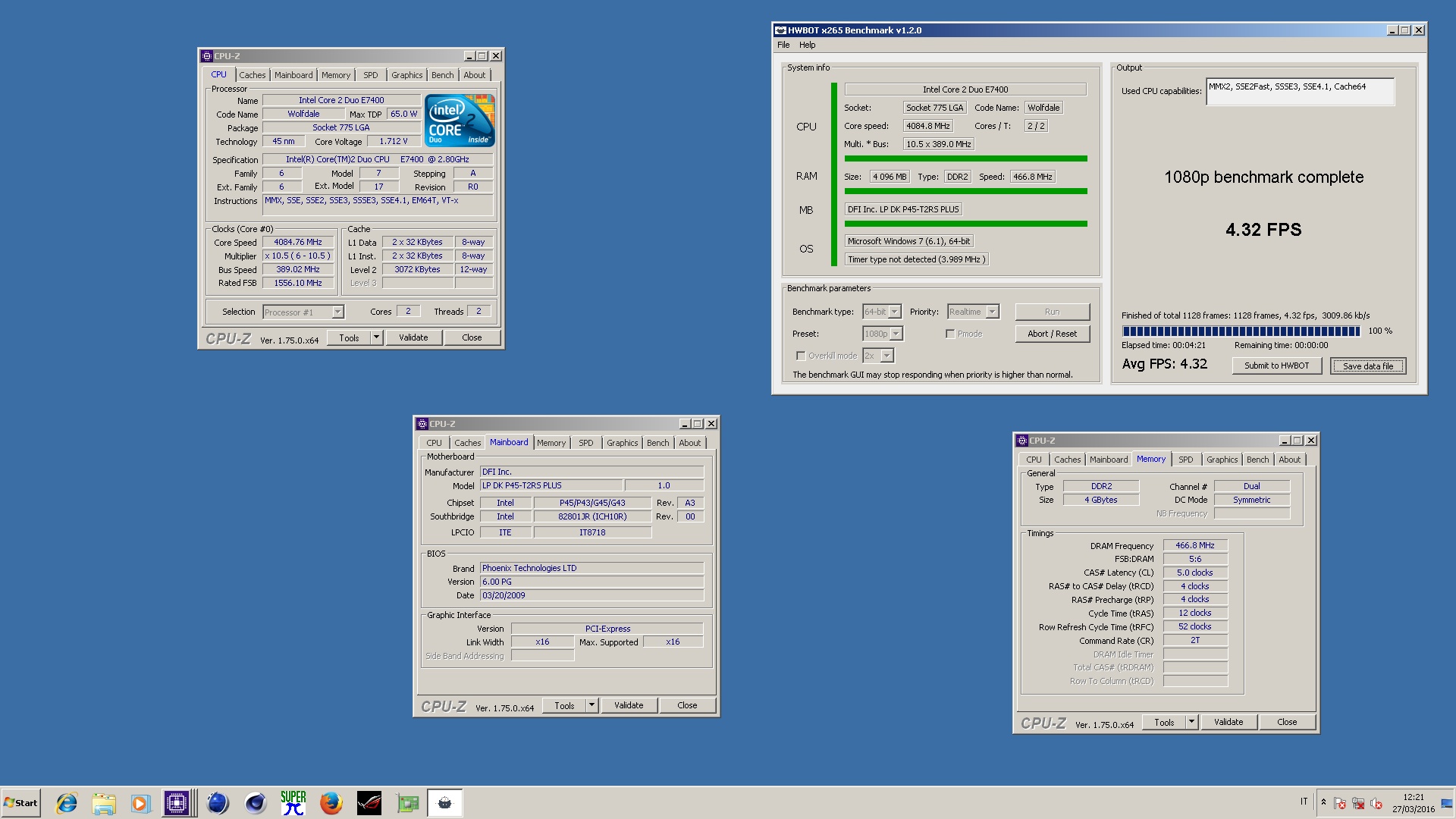Open Internet Explorer from the taskbar
The image size is (1456, 819).
pos(67,803)
